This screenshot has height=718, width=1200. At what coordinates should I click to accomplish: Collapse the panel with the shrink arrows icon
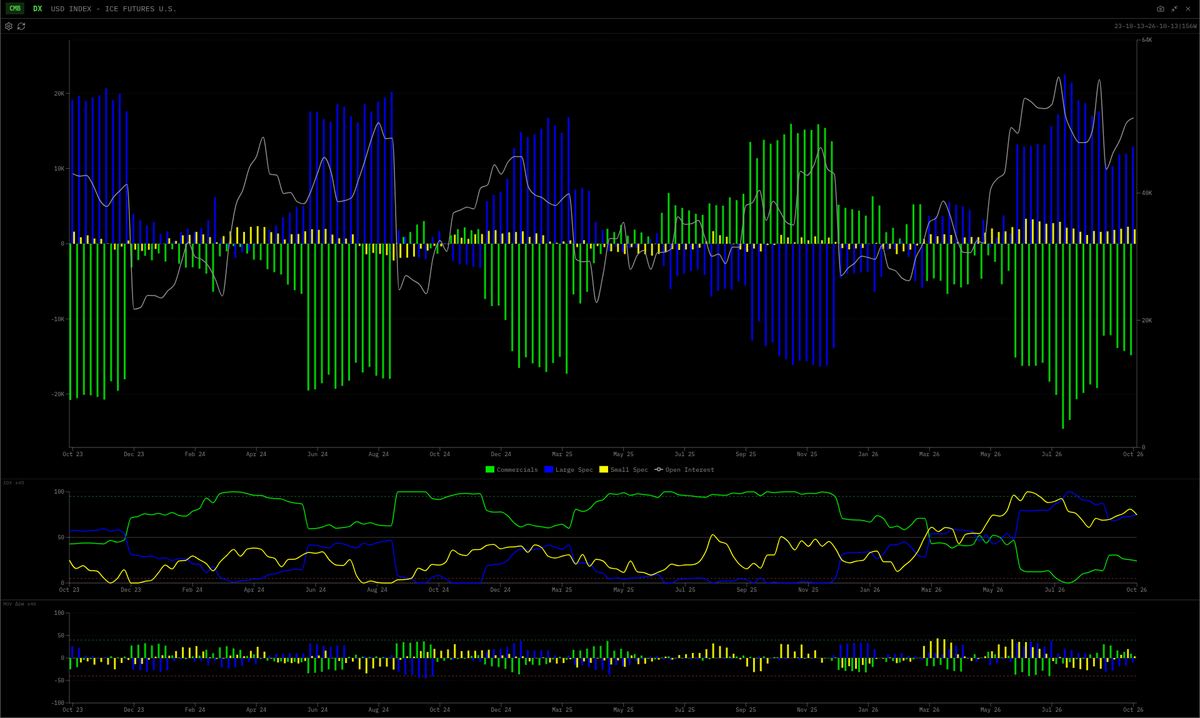[x=1175, y=8]
